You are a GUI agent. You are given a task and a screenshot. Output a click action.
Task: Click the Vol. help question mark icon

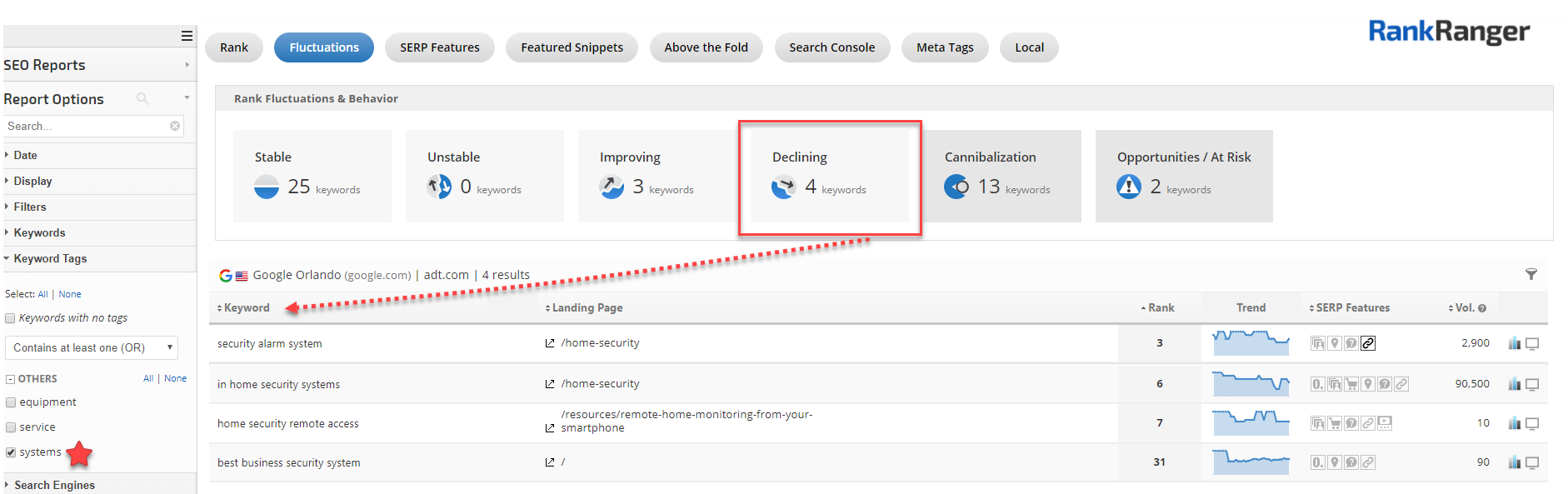[x=1482, y=308]
